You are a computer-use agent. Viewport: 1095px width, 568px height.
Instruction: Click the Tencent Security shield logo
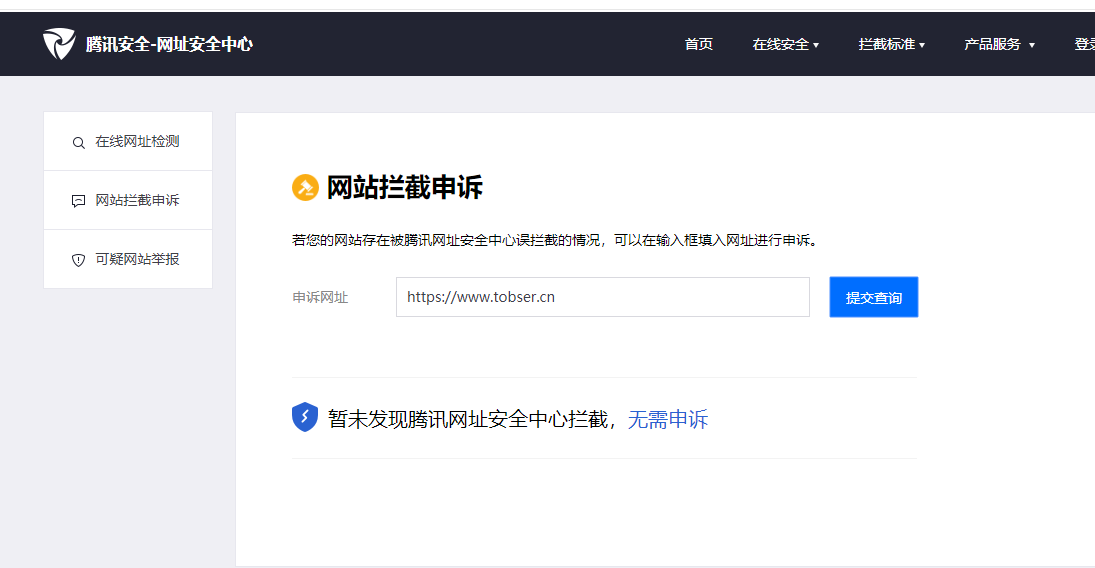(x=59, y=44)
